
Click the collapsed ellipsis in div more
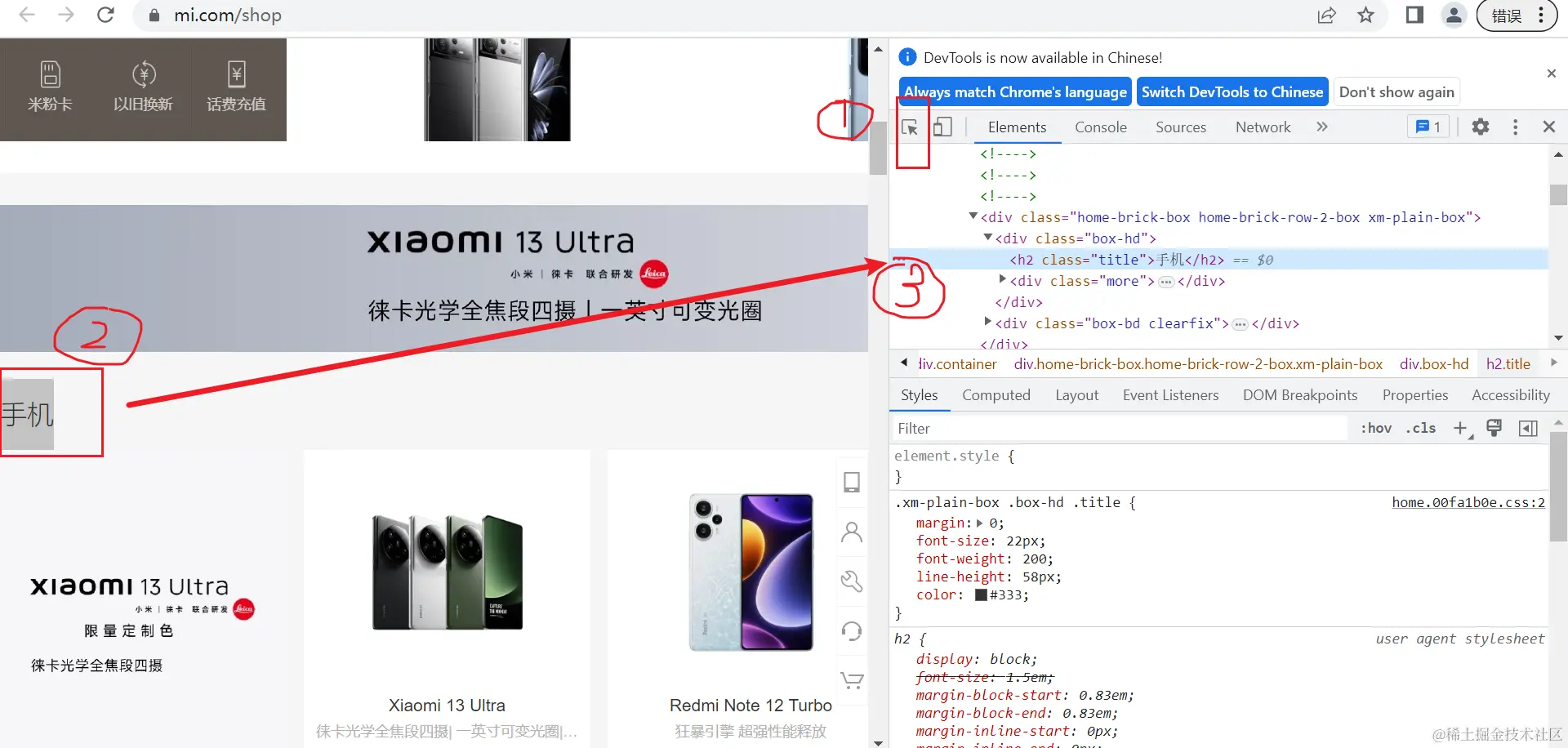(1166, 282)
